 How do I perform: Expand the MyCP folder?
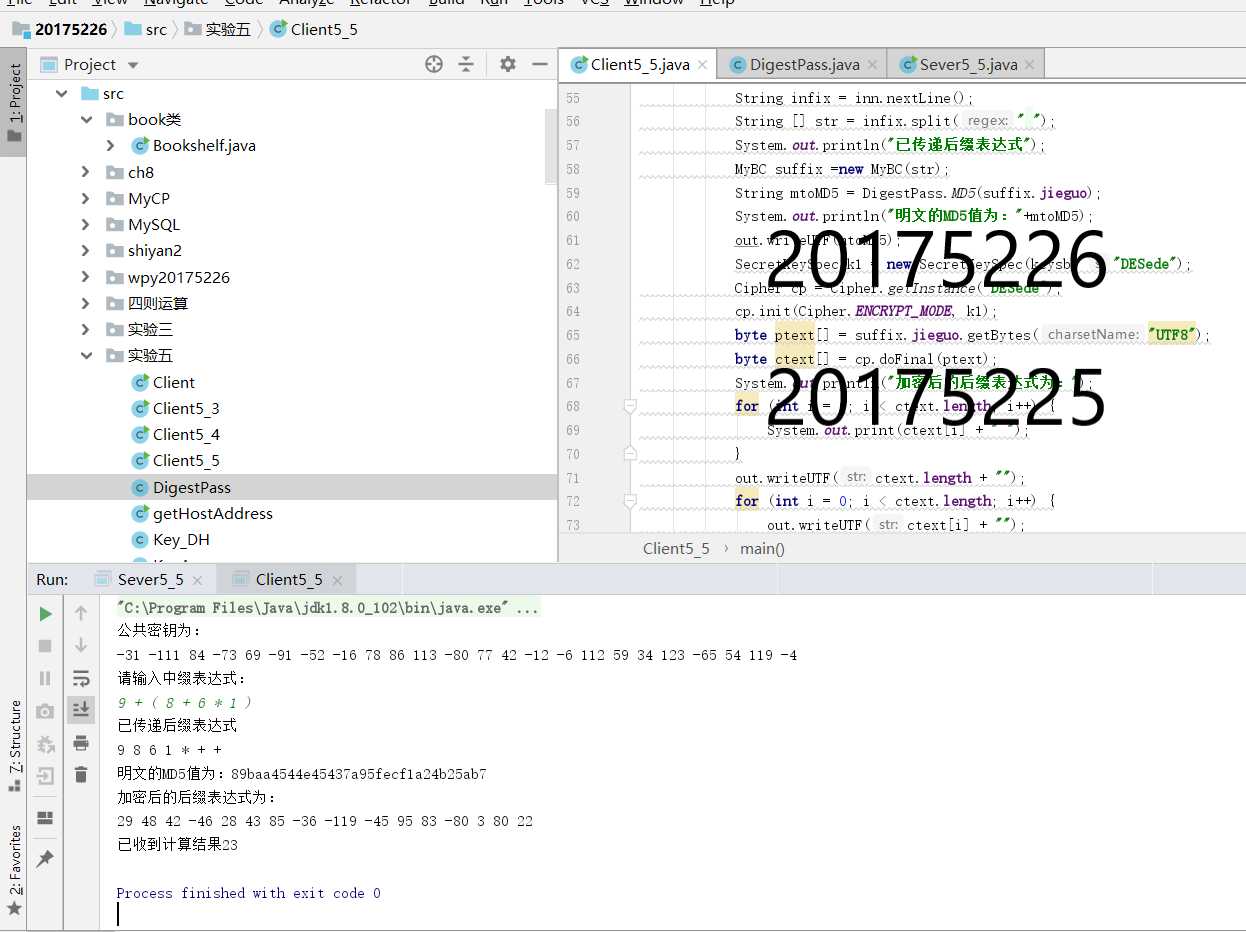click(86, 198)
